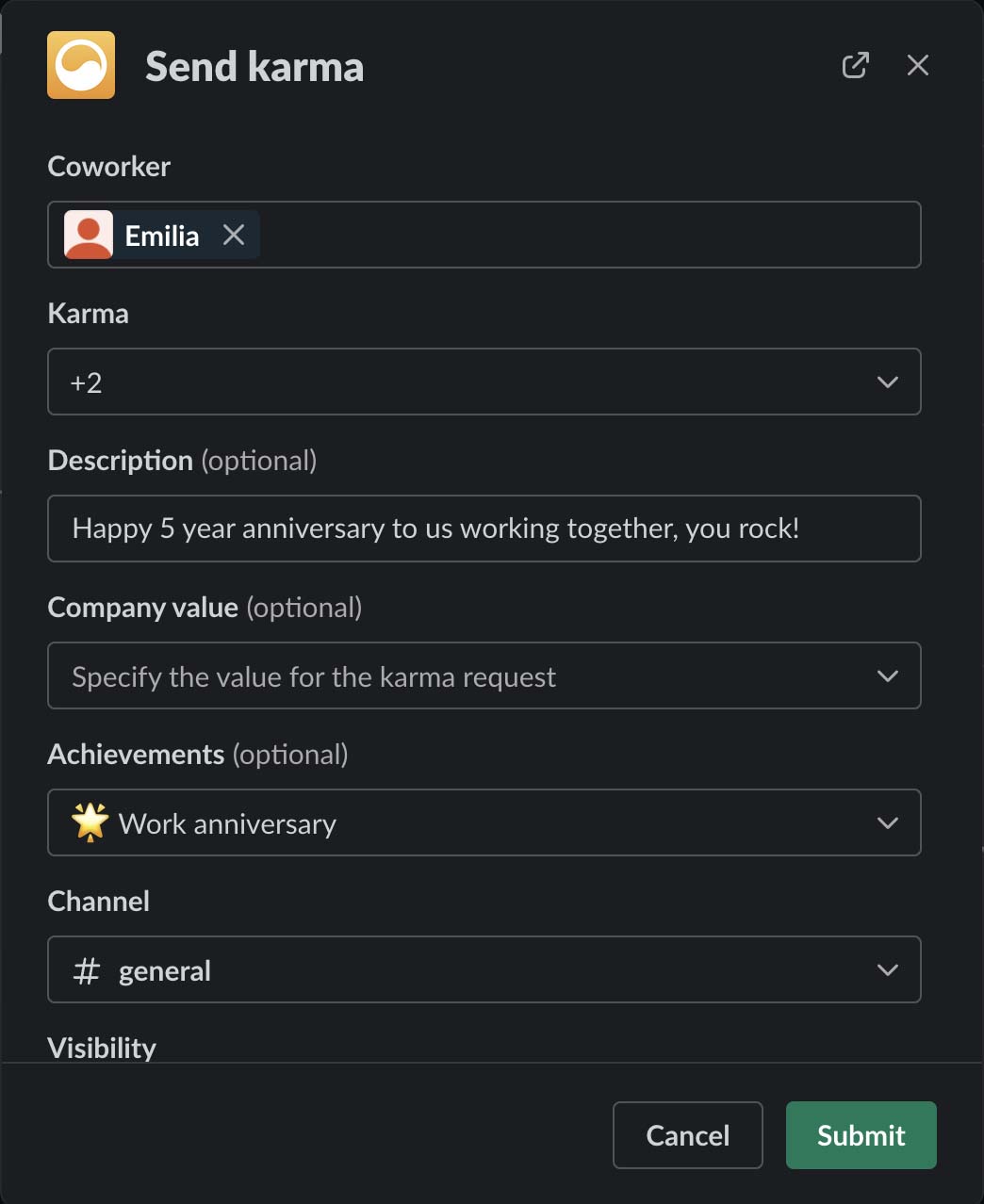
Task: Click the chevron arrow in Company value field
Action: [887, 675]
